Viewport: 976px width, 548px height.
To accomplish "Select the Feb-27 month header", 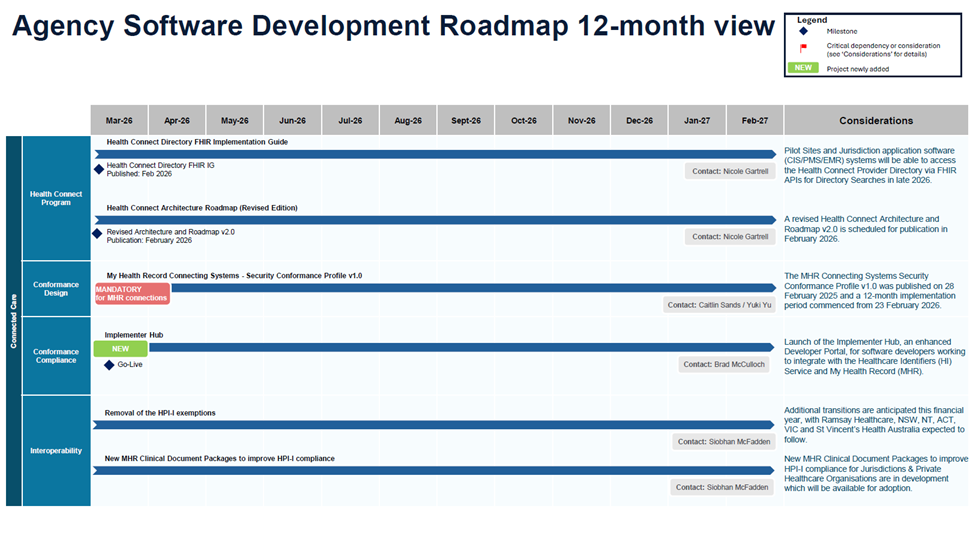I will tap(755, 120).
